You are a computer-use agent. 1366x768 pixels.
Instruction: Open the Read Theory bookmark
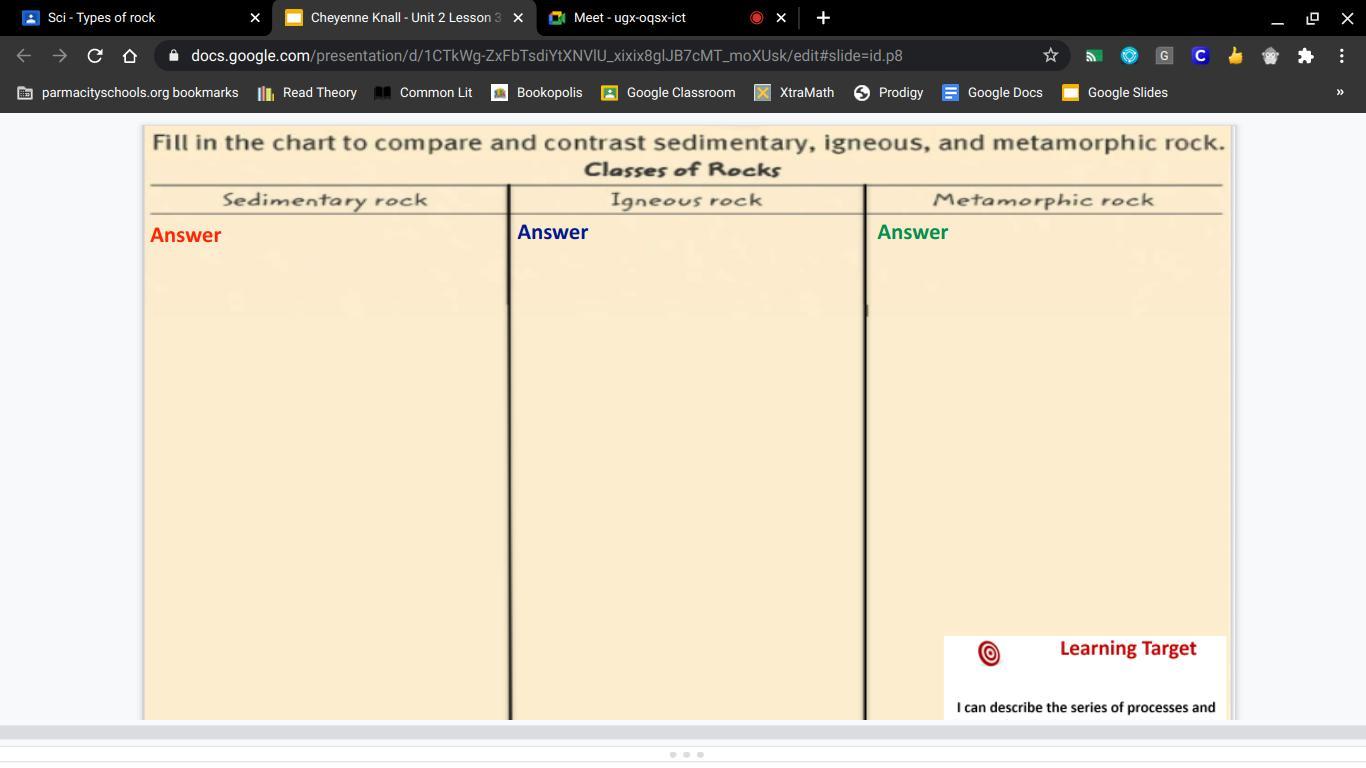tap(307, 92)
